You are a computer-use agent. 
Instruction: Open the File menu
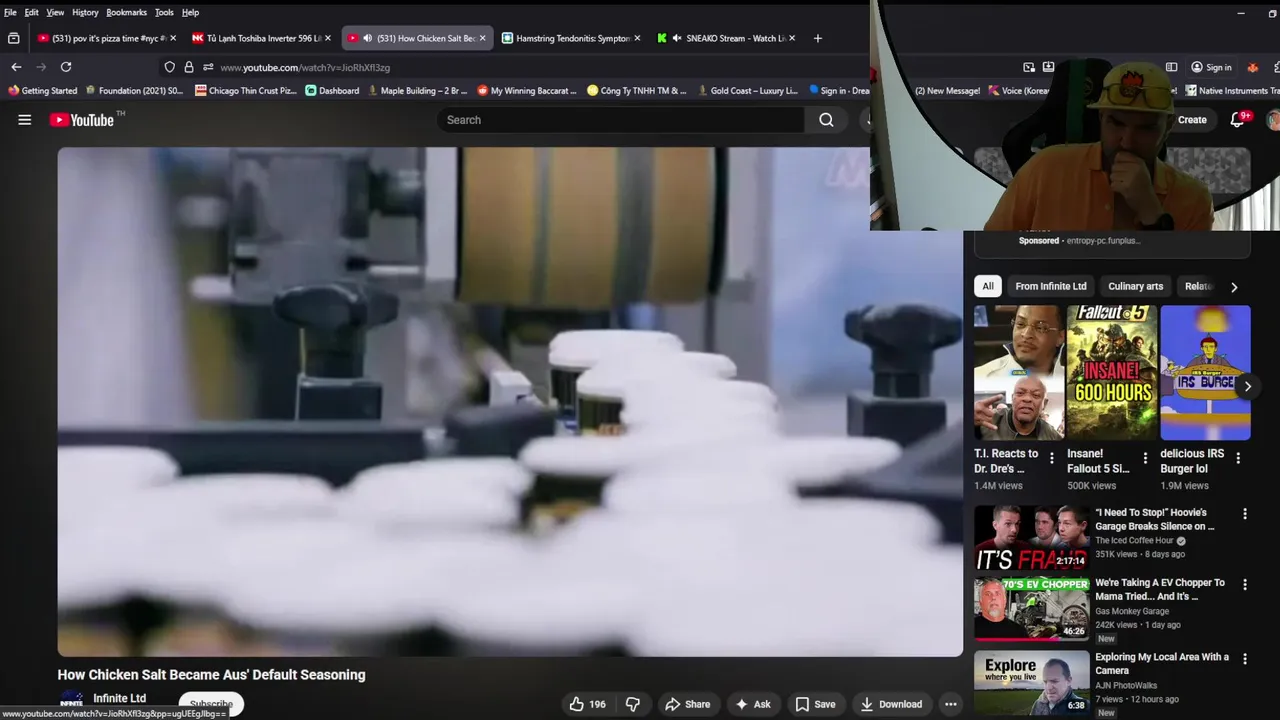click(x=10, y=12)
